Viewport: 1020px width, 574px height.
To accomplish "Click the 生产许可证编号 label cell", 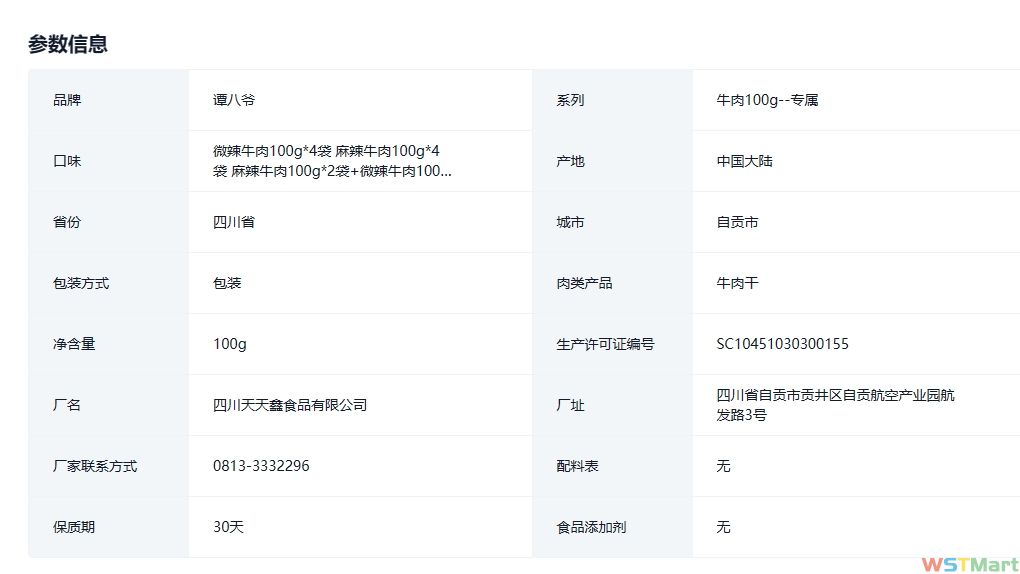I will click(x=605, y=344).
